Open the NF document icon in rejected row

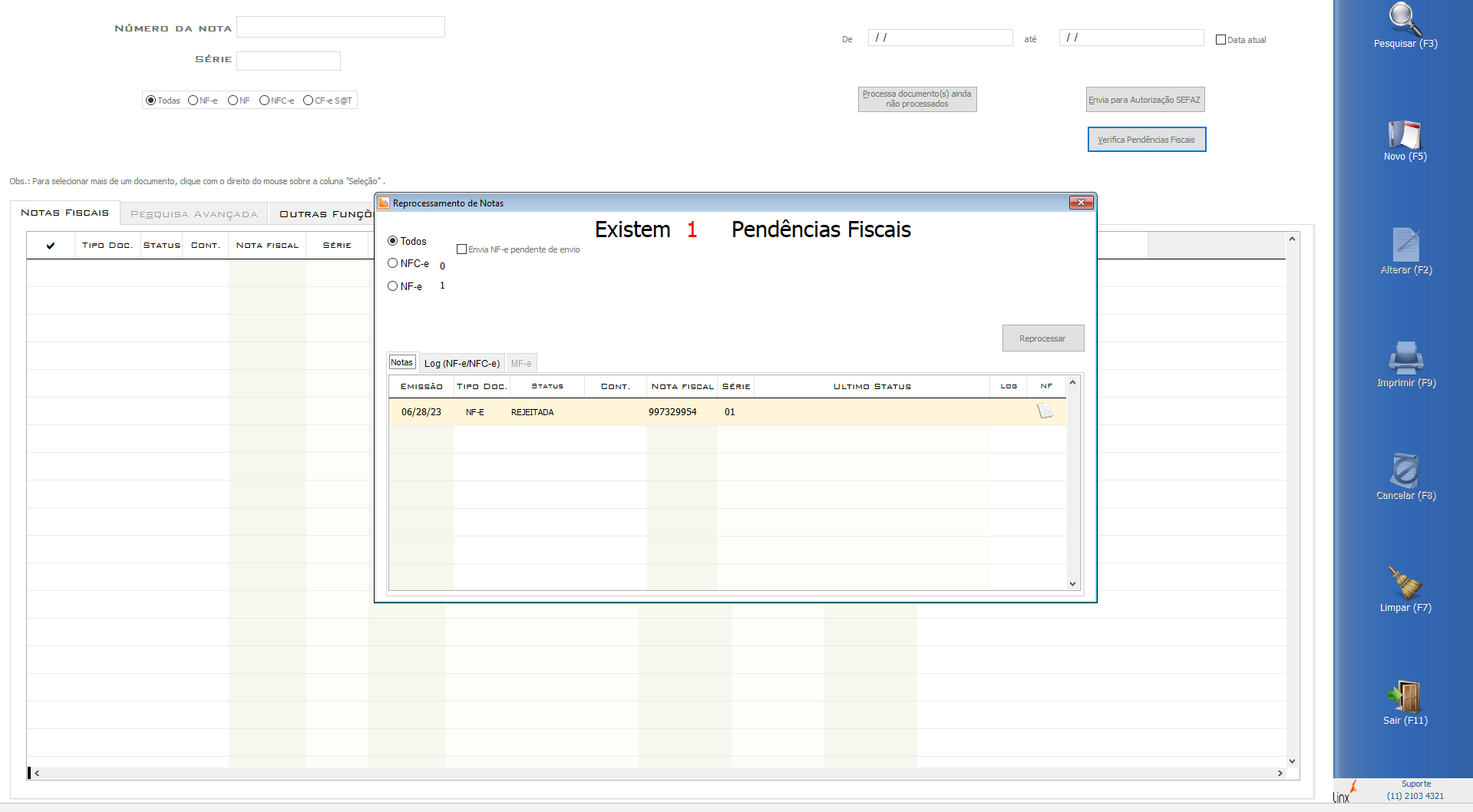[1045, 411]
